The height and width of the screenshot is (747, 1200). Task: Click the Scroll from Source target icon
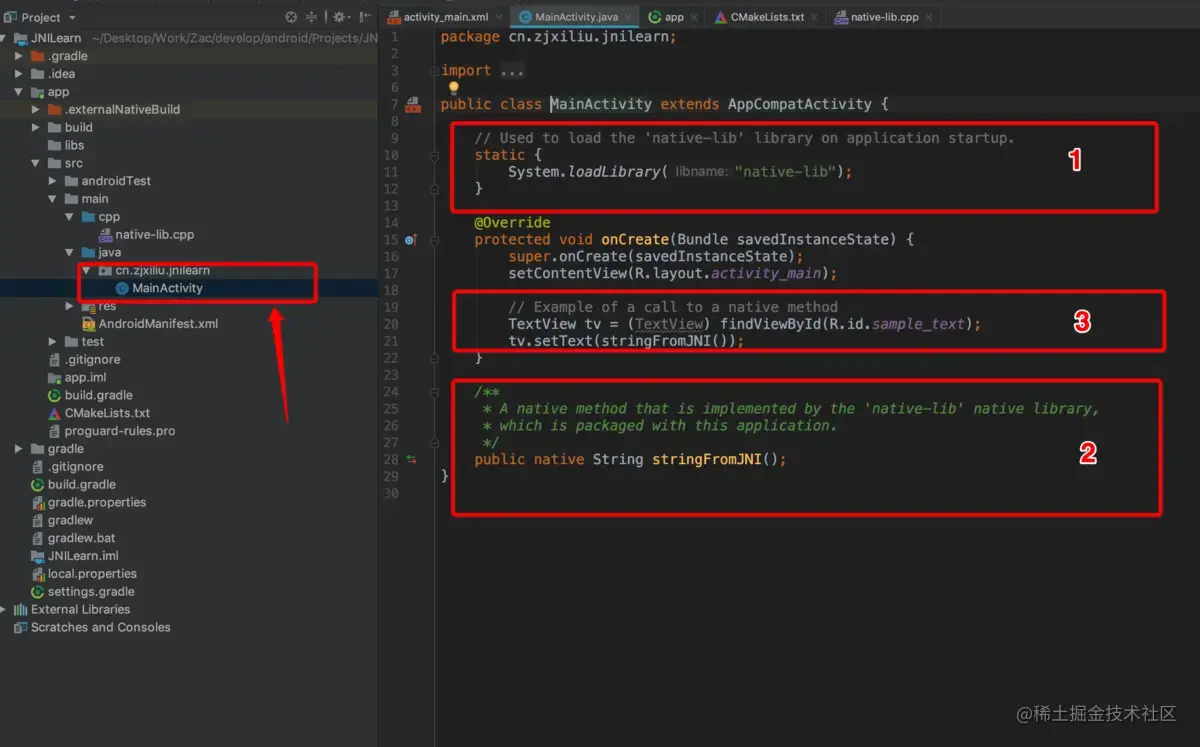point(291,17)
